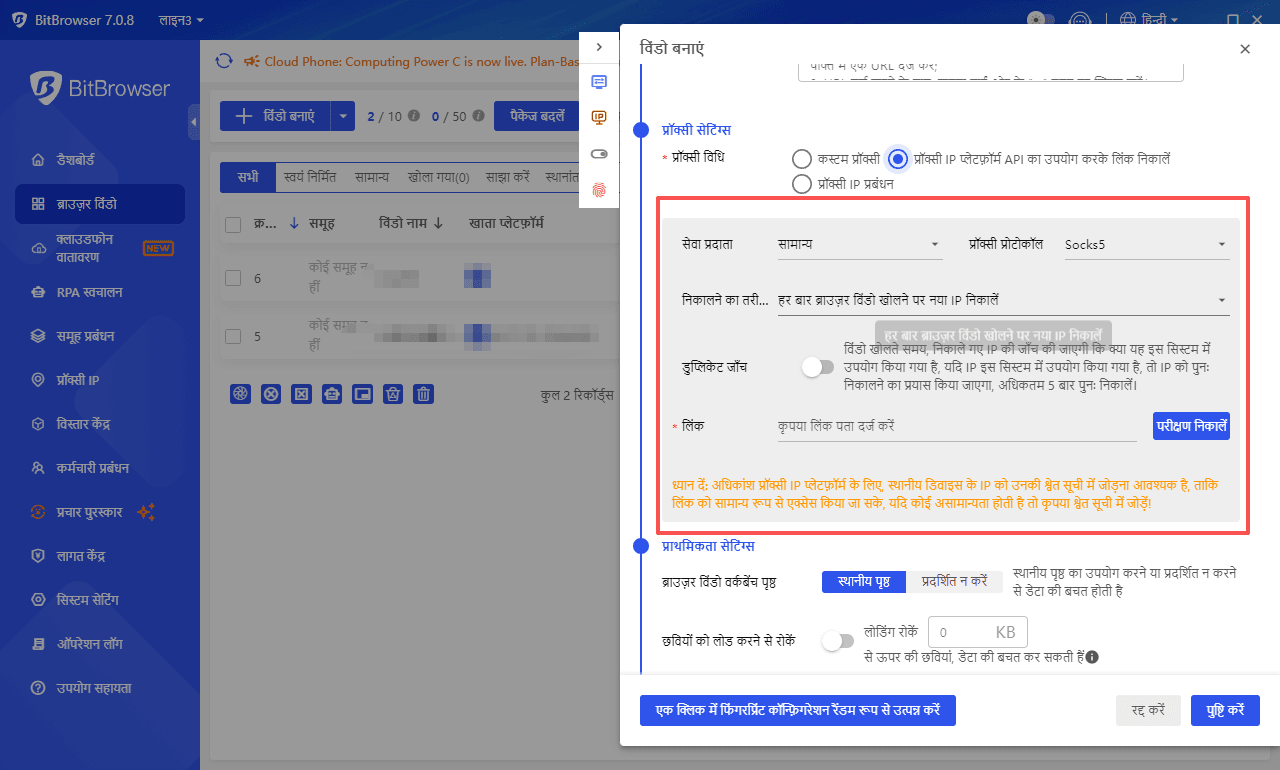Click the orange IP monitor icon

(x=599, y=118)
